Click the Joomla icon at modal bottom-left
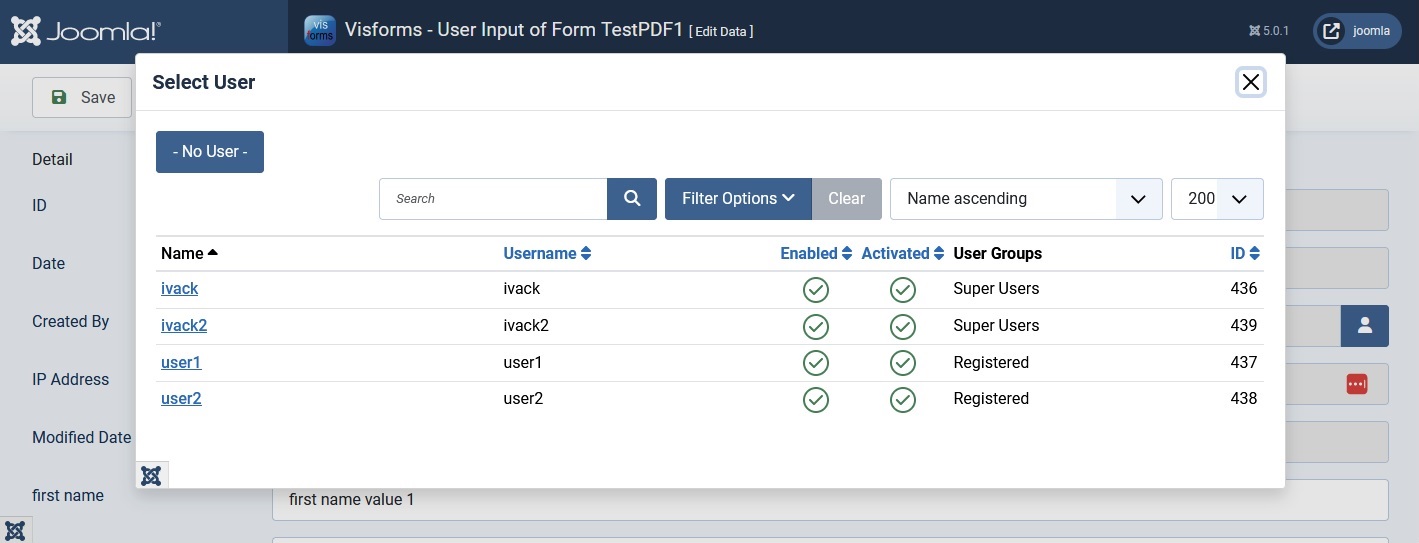 151,475
